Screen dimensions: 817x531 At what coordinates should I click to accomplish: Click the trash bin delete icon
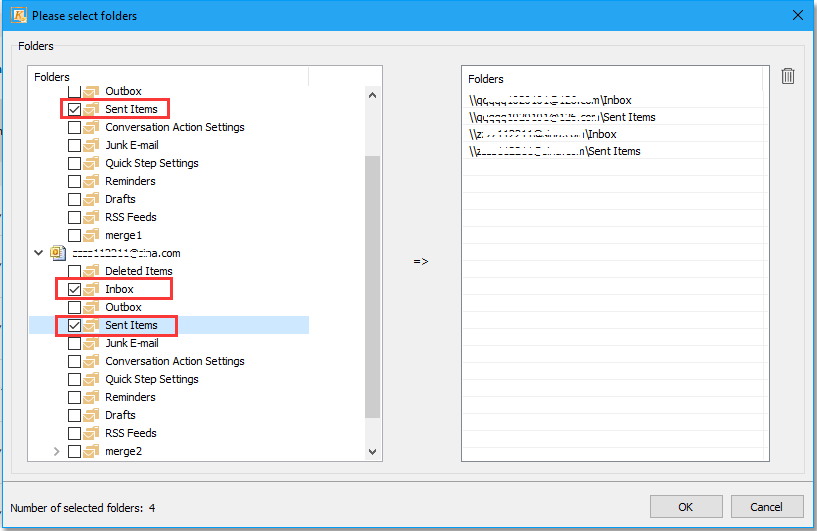tap(788, 77)
